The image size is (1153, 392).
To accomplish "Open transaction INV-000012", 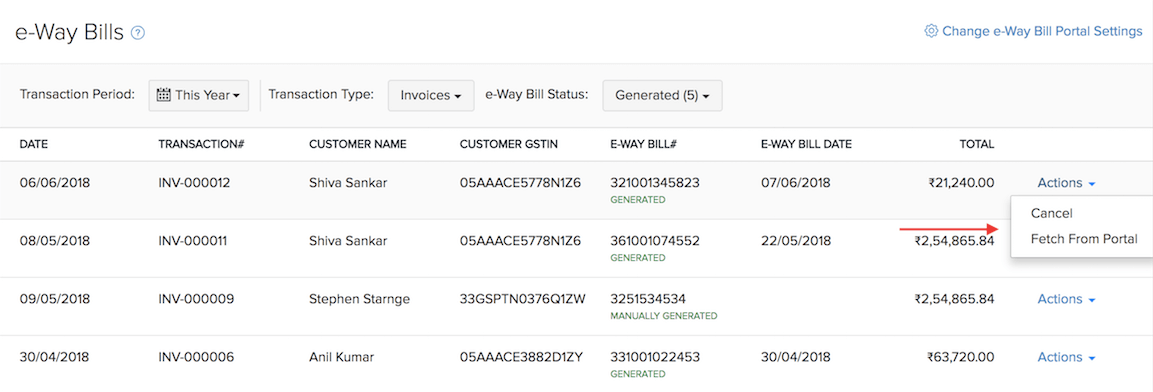I will coord(194,182).
